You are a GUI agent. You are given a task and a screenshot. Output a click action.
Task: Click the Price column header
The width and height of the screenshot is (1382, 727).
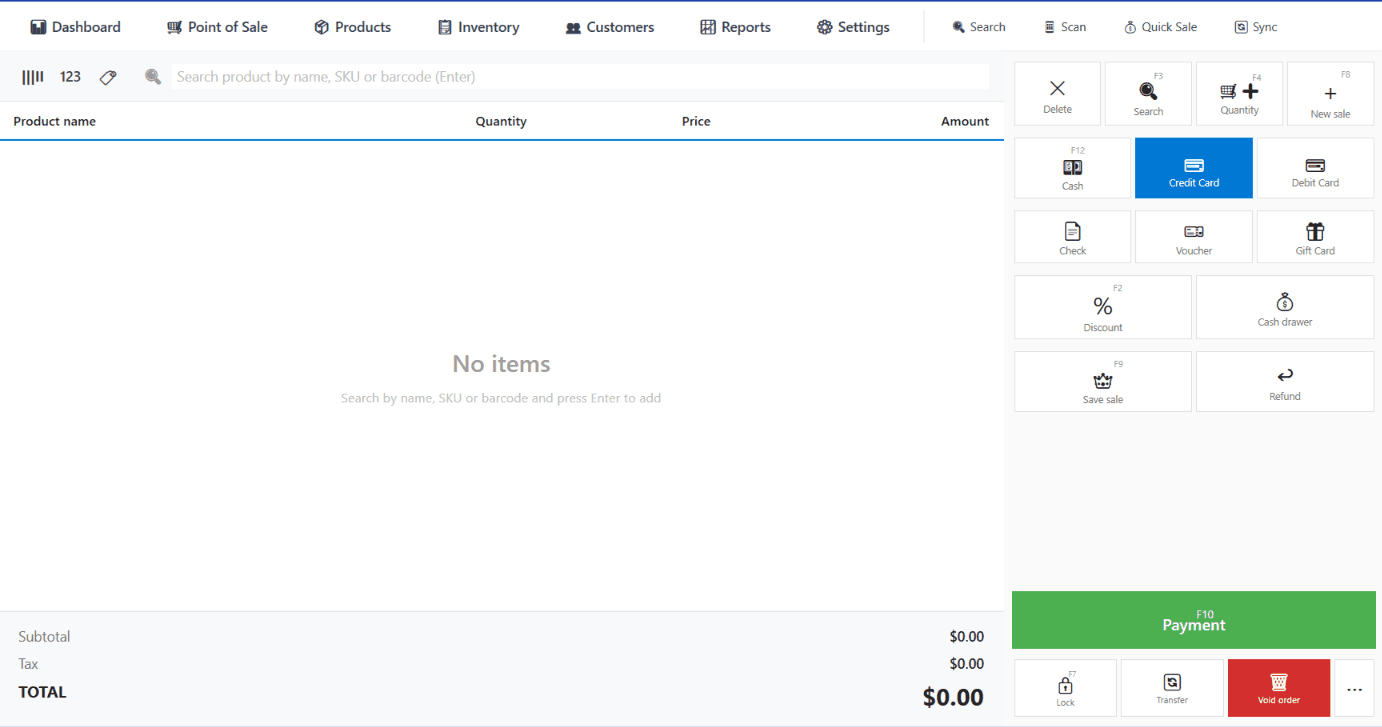(696, 121)
